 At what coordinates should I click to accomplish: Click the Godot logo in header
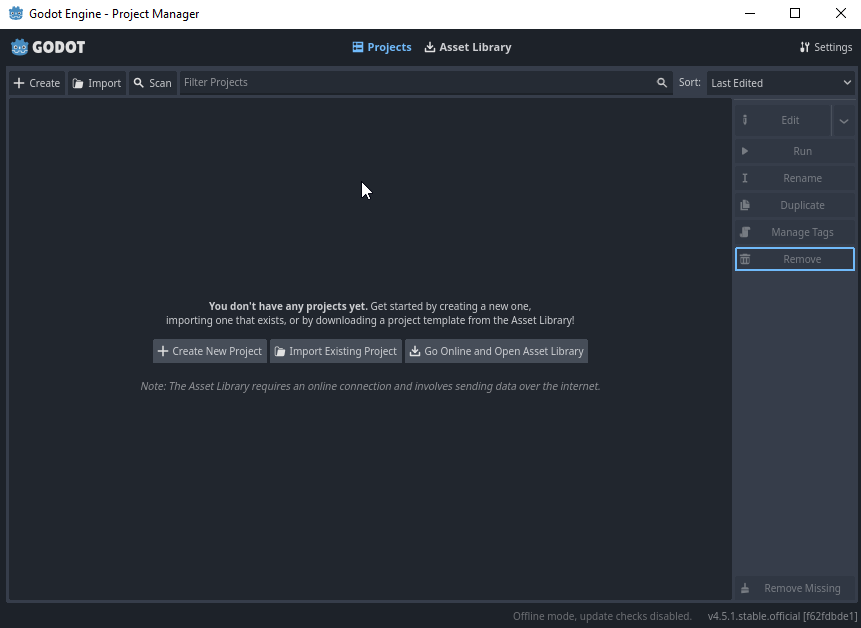click(48, 47)
